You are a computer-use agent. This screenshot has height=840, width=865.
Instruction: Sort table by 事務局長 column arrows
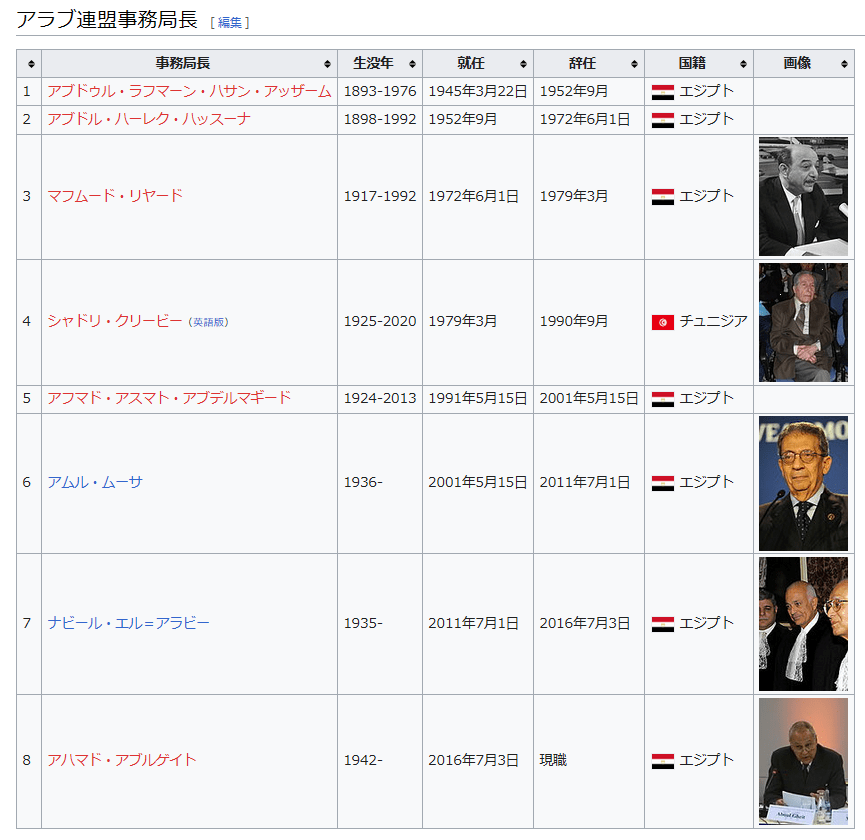pyautogui.click(x=327, y=64)
